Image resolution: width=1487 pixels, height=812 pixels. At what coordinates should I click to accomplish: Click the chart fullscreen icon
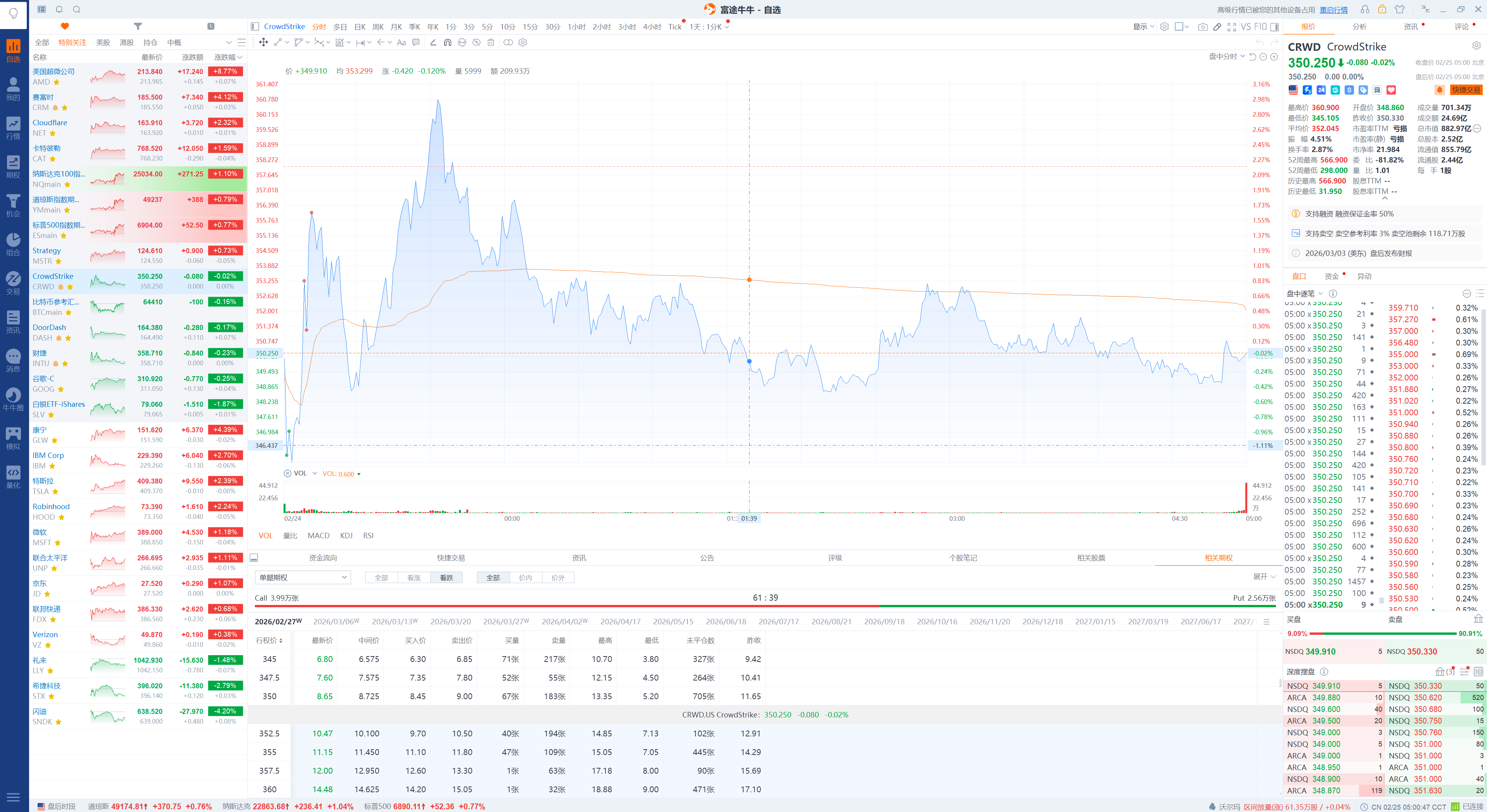pos(1231,26)
